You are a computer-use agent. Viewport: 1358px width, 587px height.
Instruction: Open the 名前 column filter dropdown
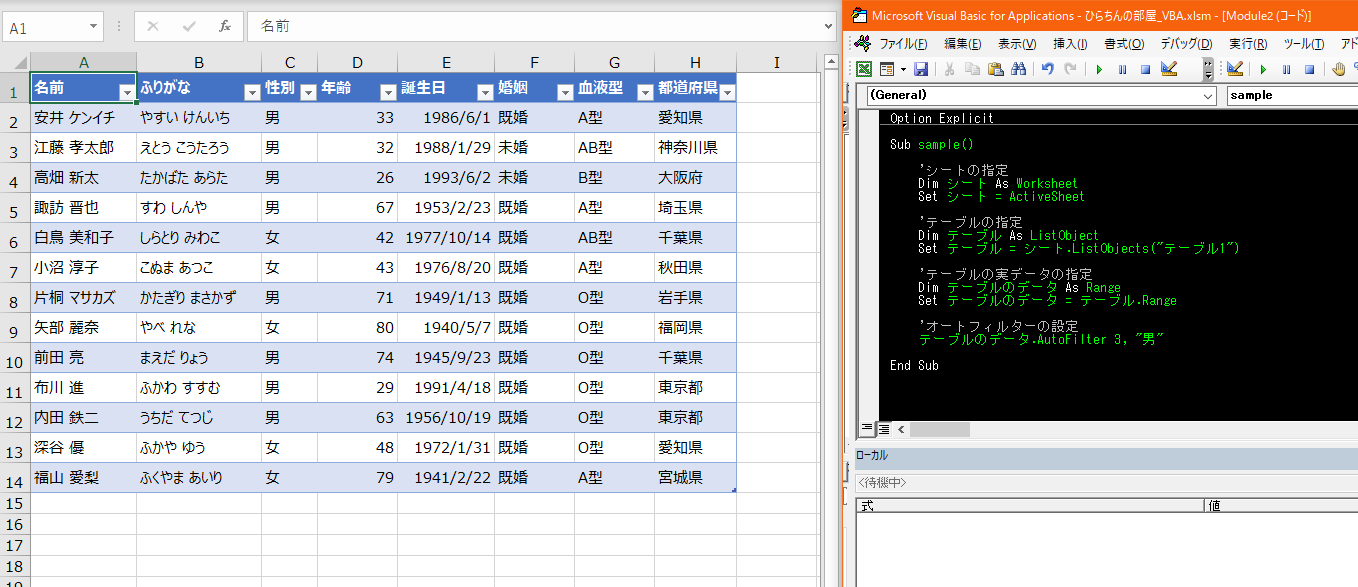tap(127, 92)
